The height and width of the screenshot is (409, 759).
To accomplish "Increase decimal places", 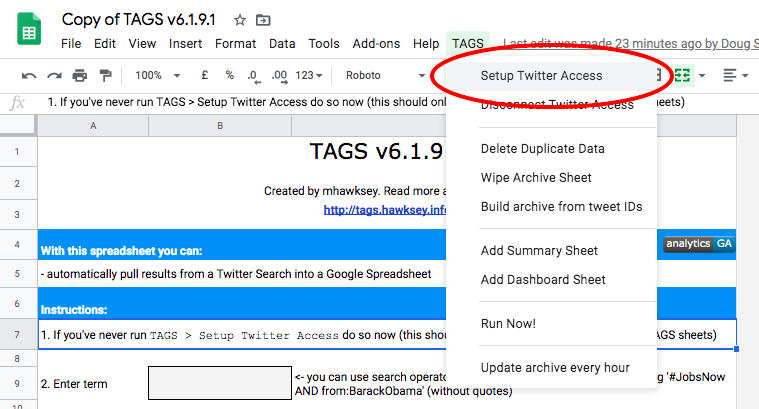I will [279, 76].
